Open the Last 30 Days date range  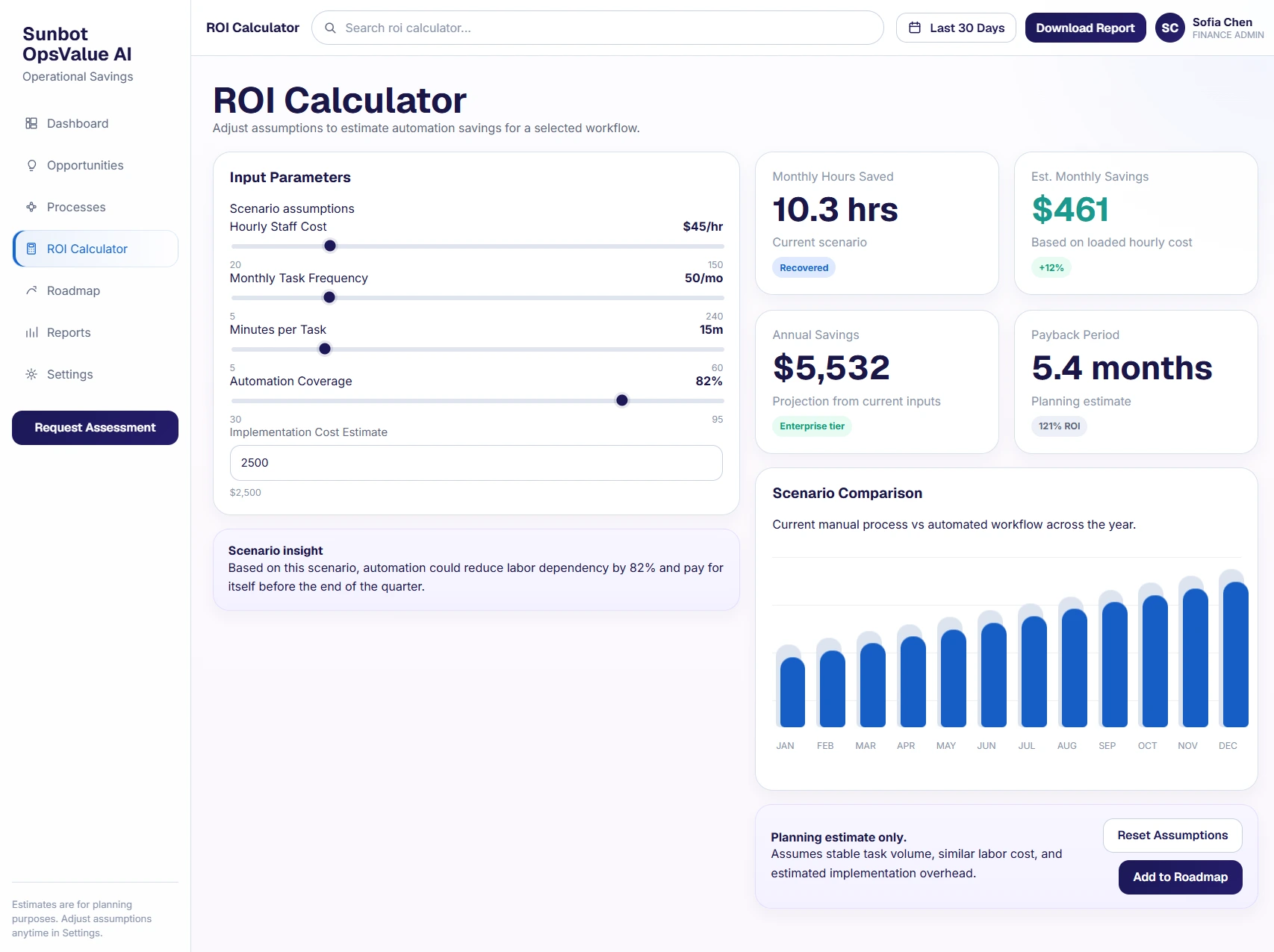coord(956,28)
